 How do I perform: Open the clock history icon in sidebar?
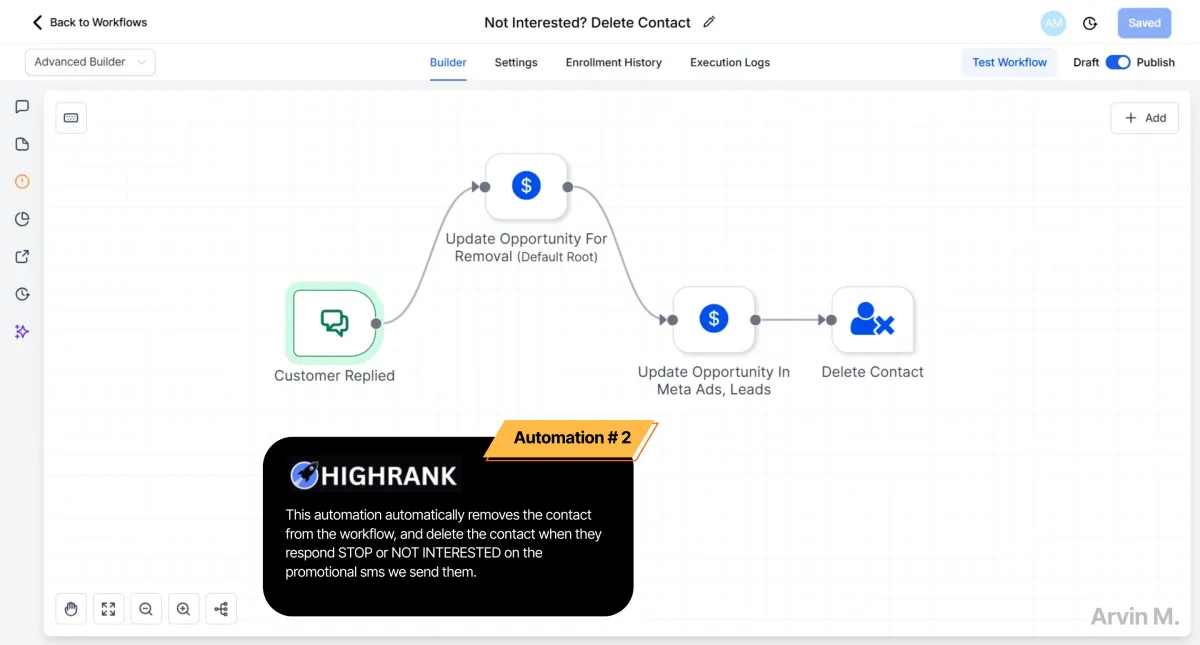(22, 294)
